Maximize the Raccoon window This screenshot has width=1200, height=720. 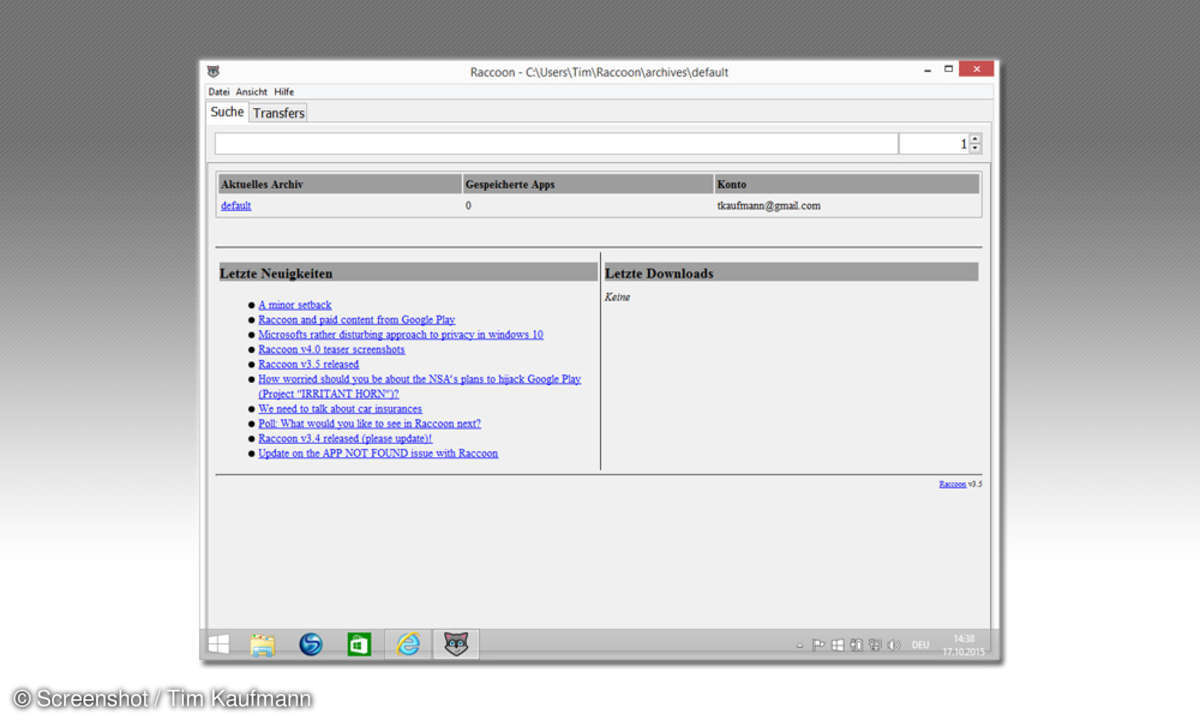pyautogui.click(x=949, y=69)
